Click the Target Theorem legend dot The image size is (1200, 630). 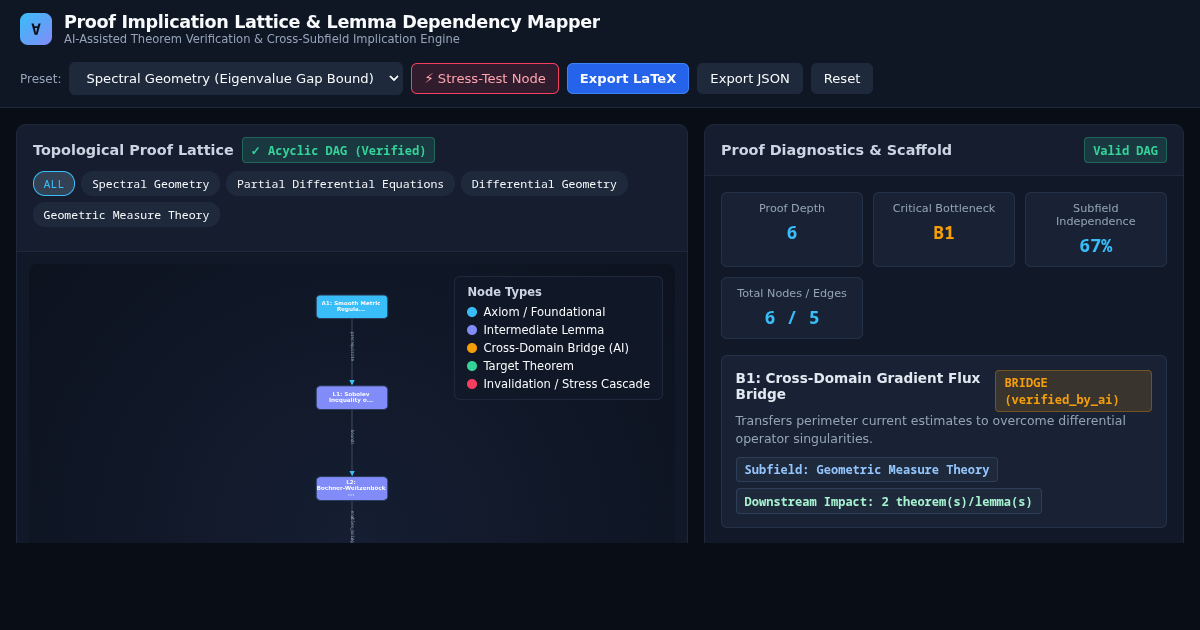472,366
